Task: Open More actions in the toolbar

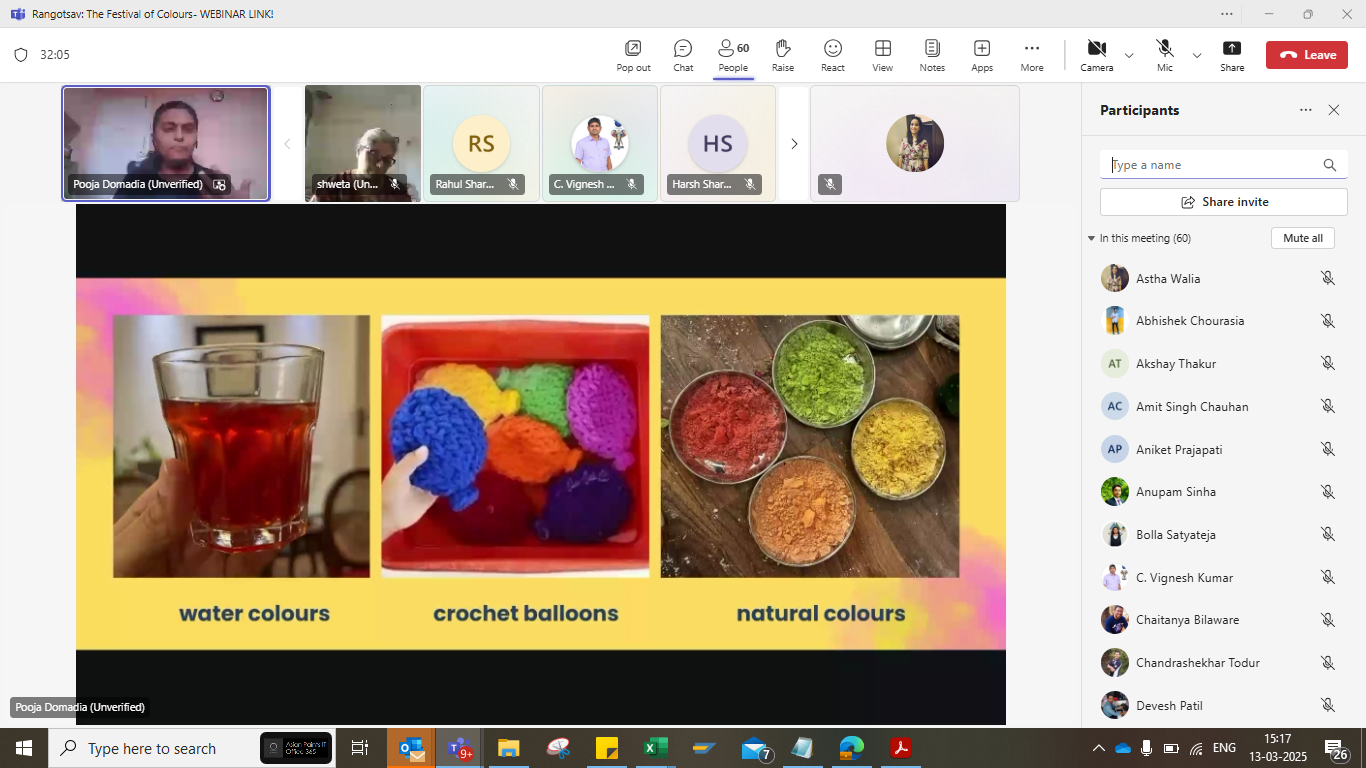Action: coord(1032,54)
